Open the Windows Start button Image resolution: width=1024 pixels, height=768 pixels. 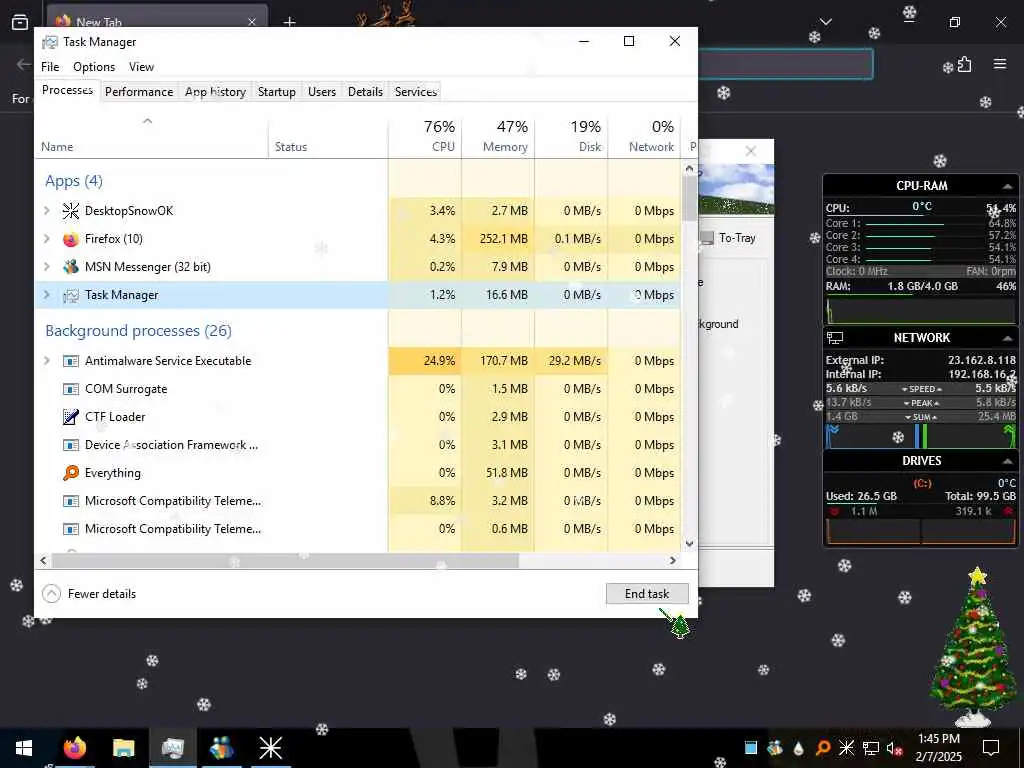click(24, 748)
